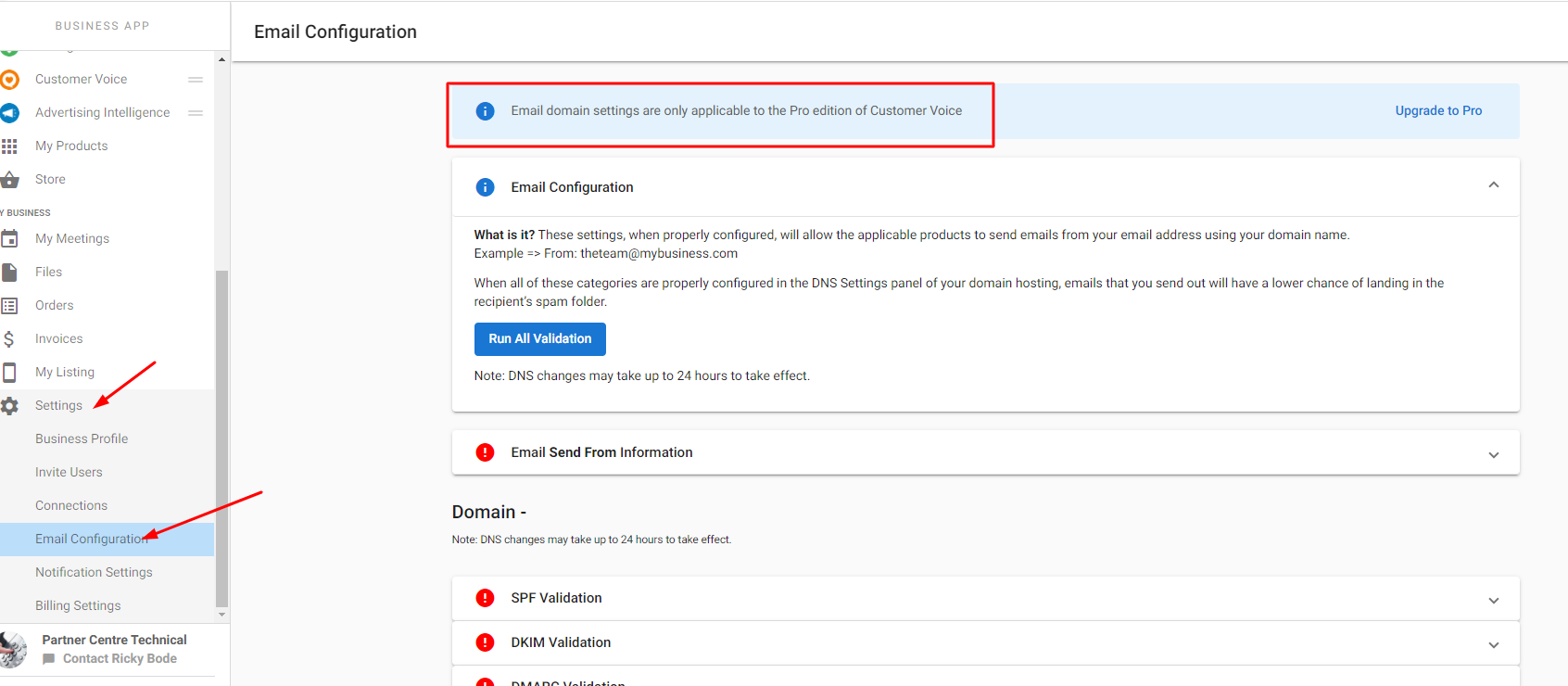Click the Invoices dollar sign icon
The image size is (1568, 686).
point(9,339)
